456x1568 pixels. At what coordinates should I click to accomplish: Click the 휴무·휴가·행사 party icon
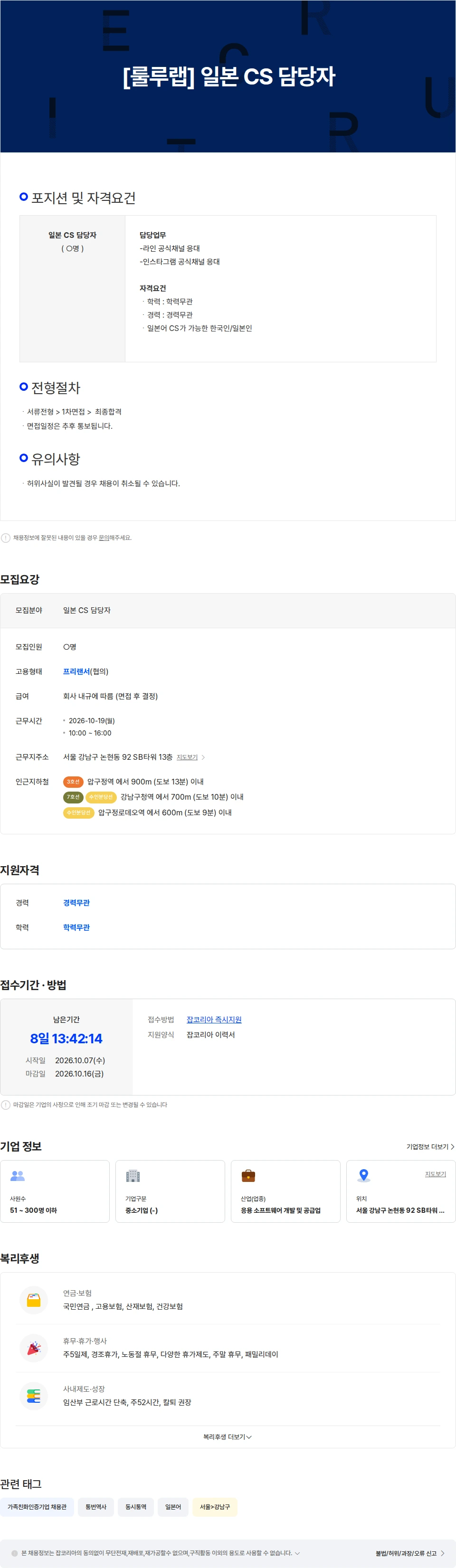point(34,1348)
